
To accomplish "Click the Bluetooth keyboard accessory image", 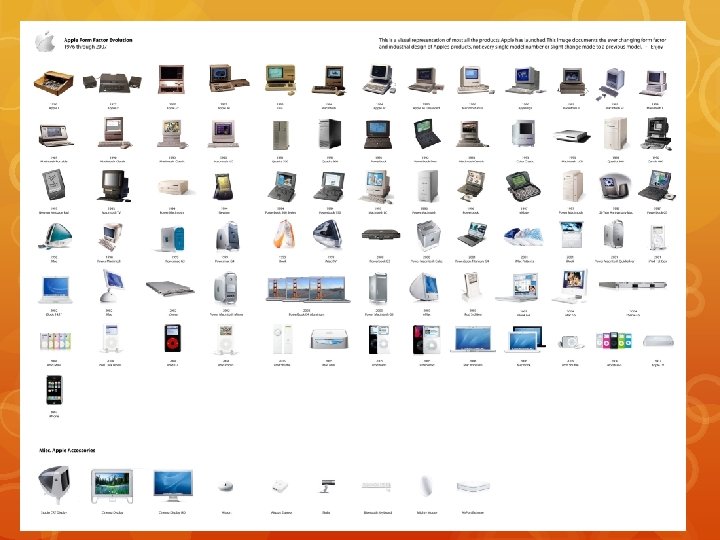I will click(x=377, y=485).
